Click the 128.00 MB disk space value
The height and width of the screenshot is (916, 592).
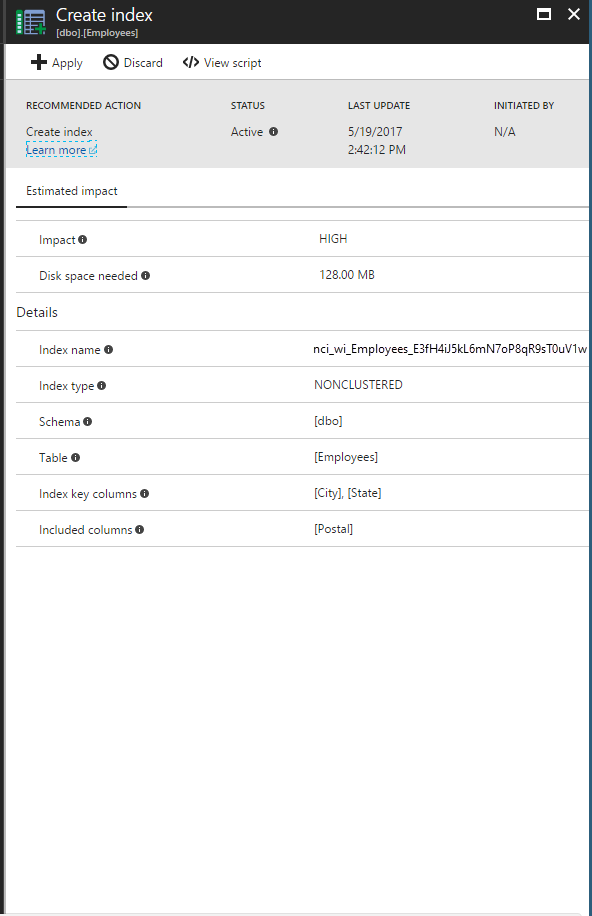[347, 275]
